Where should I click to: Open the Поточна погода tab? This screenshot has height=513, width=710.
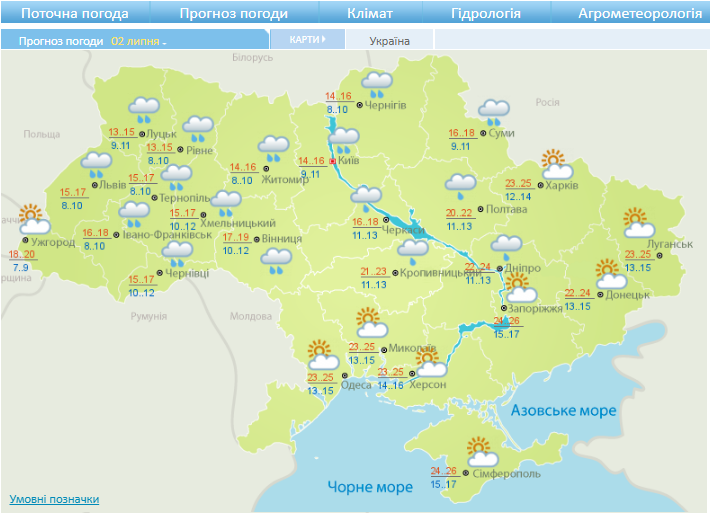tap(75, 14)
